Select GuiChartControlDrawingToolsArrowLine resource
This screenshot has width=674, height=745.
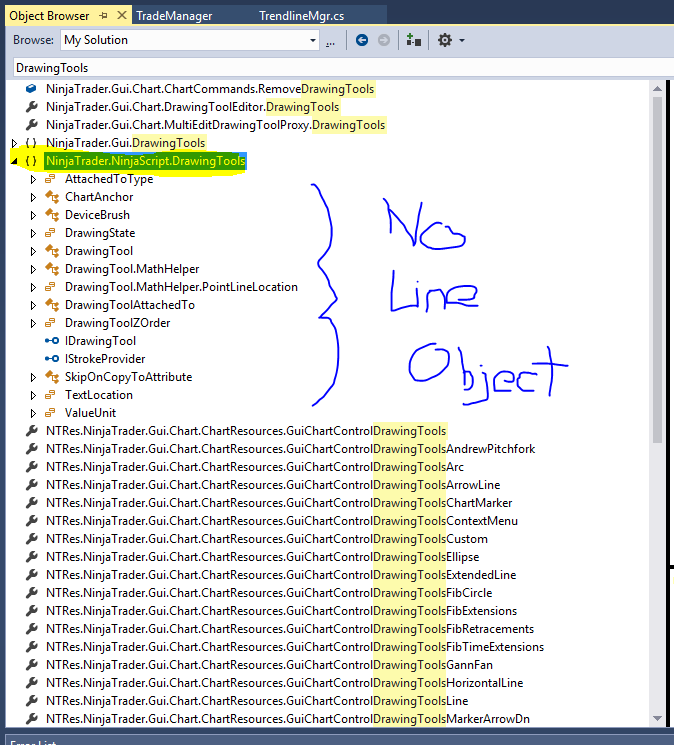pyautogui.click(x=273, y=485)
